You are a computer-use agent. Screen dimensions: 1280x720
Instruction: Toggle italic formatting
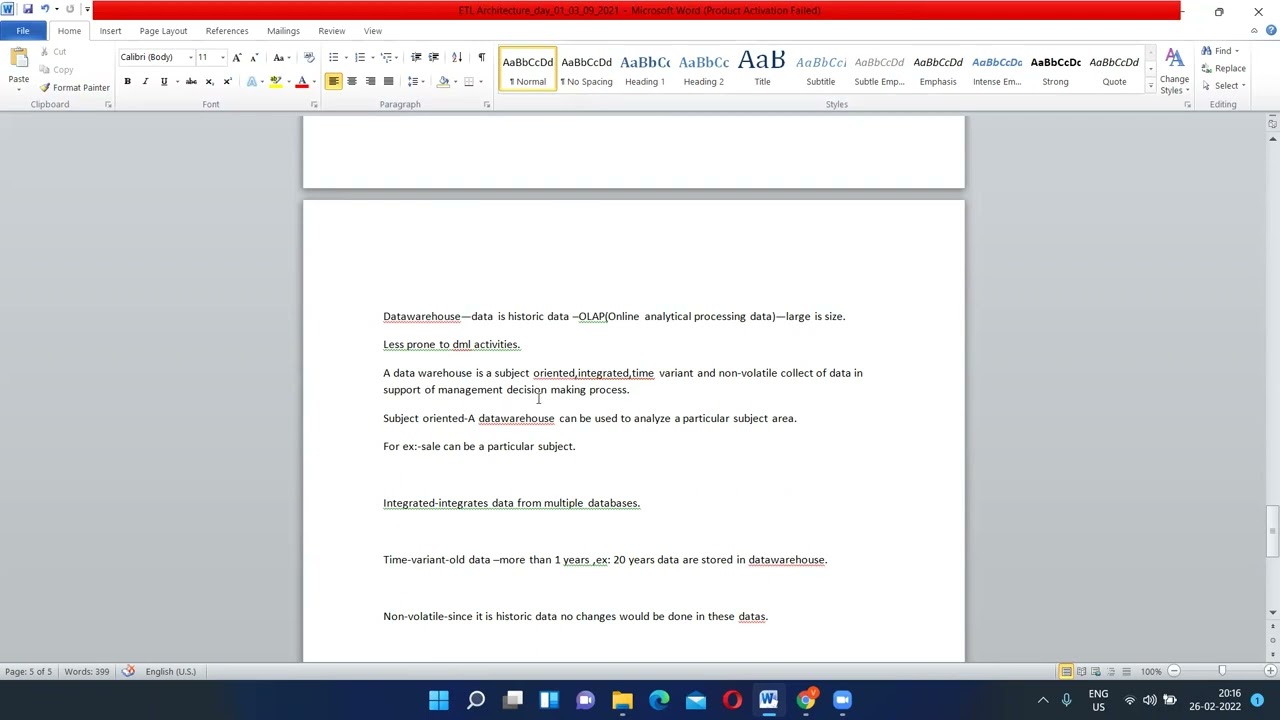(x=145, y=81)
